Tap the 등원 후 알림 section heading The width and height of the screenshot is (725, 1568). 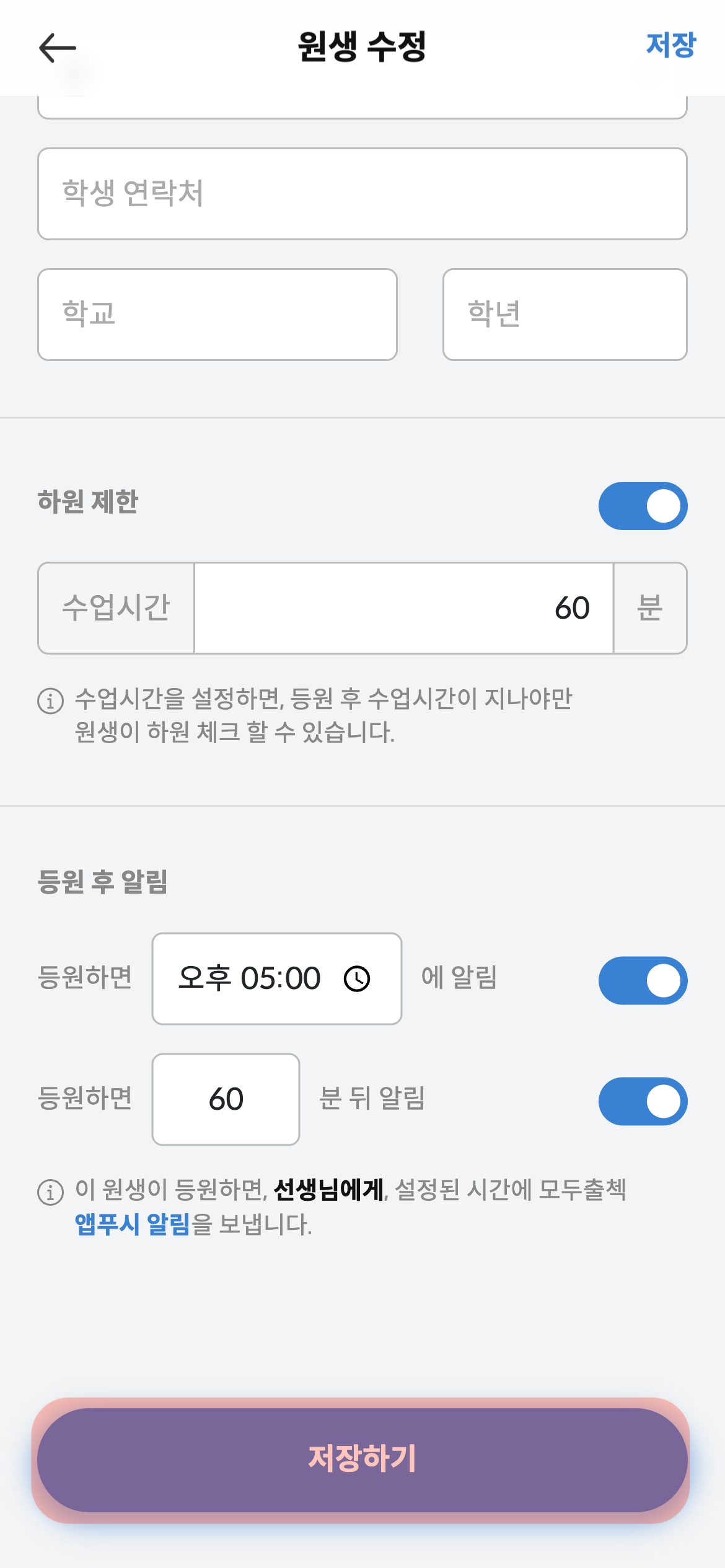click(103, 882)
